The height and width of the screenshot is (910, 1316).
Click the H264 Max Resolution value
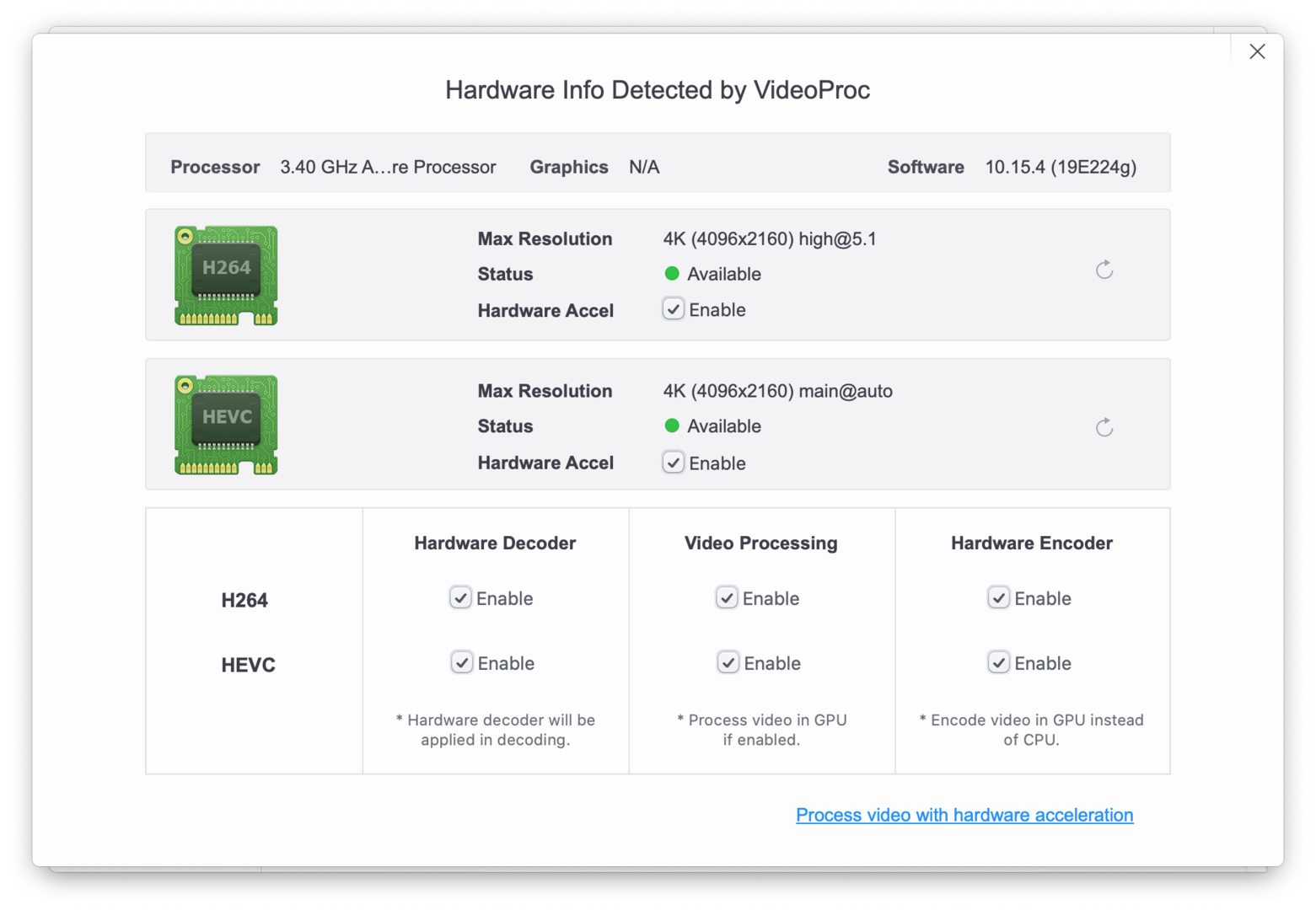click(x=770, y=239)
